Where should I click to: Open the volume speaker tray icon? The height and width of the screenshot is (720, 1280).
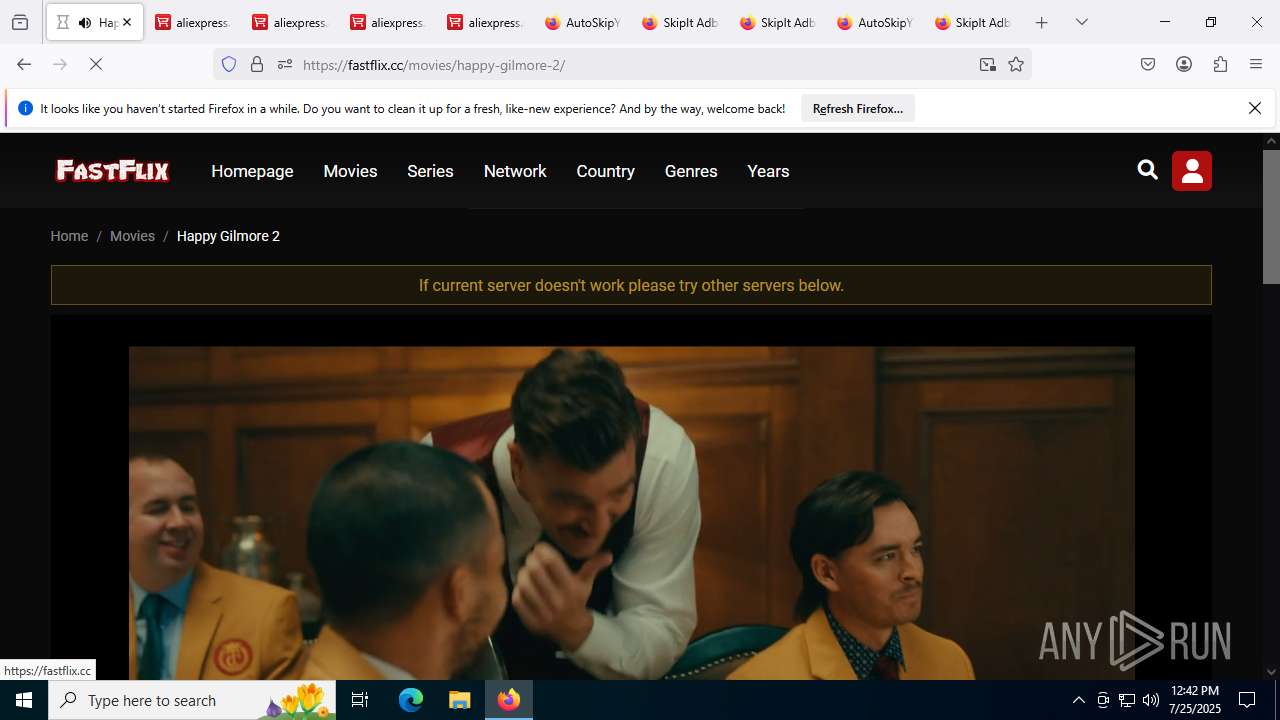(x=1151, y=700)
